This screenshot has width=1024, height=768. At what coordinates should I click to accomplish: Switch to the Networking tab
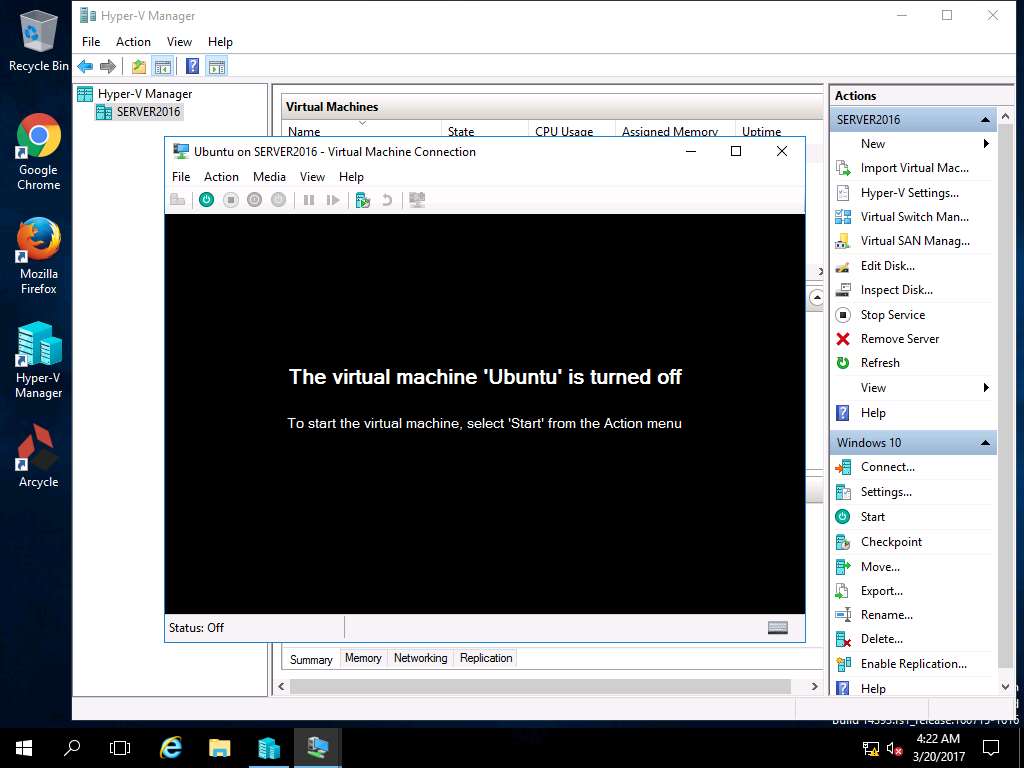tap(421, 658)
